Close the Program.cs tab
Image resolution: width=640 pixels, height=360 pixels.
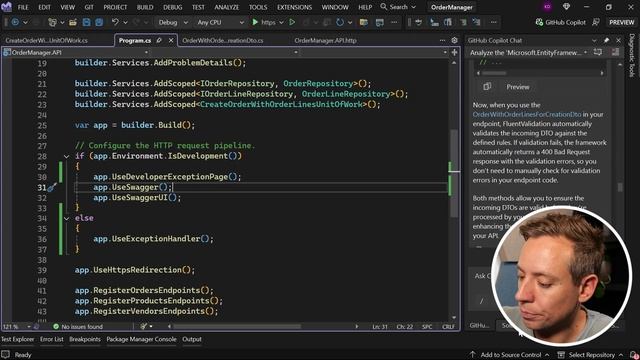171,40
